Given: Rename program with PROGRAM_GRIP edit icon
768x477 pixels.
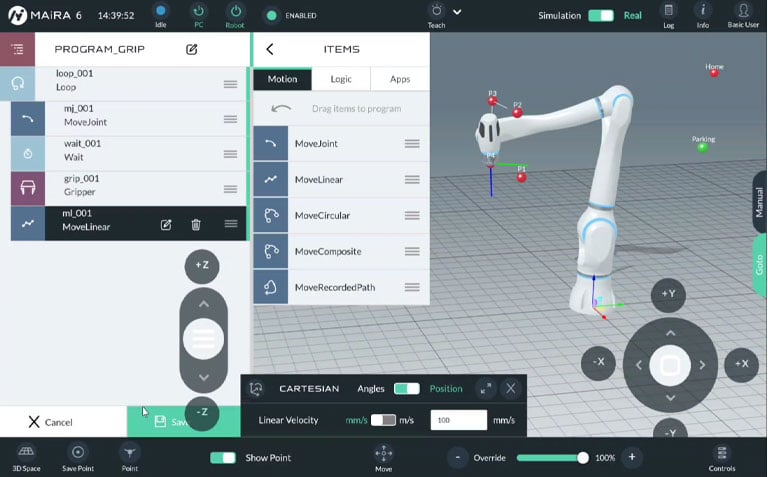Looking at the screenshot, I should 191,49.
